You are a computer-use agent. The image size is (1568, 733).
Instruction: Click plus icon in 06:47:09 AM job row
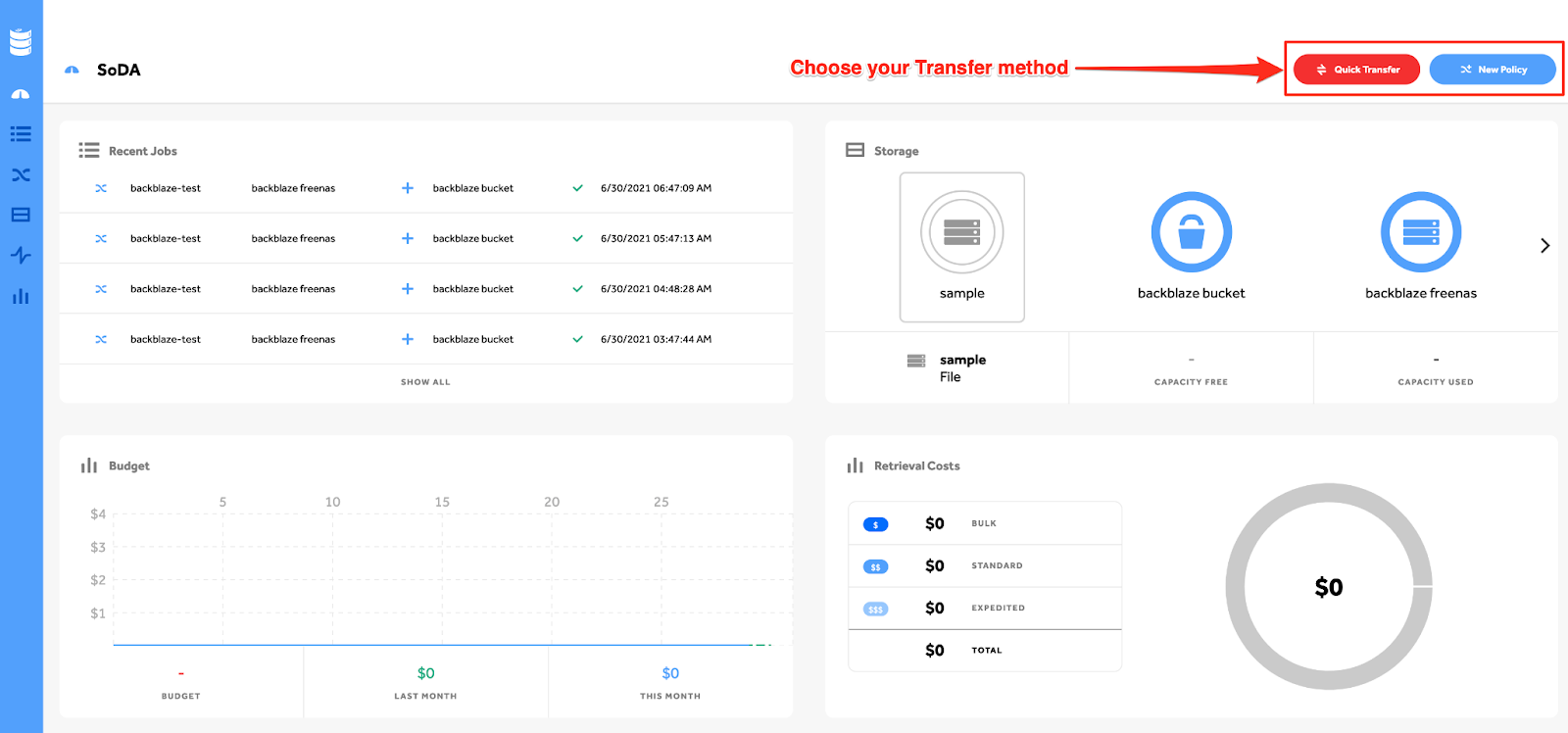tap(408, 188)
